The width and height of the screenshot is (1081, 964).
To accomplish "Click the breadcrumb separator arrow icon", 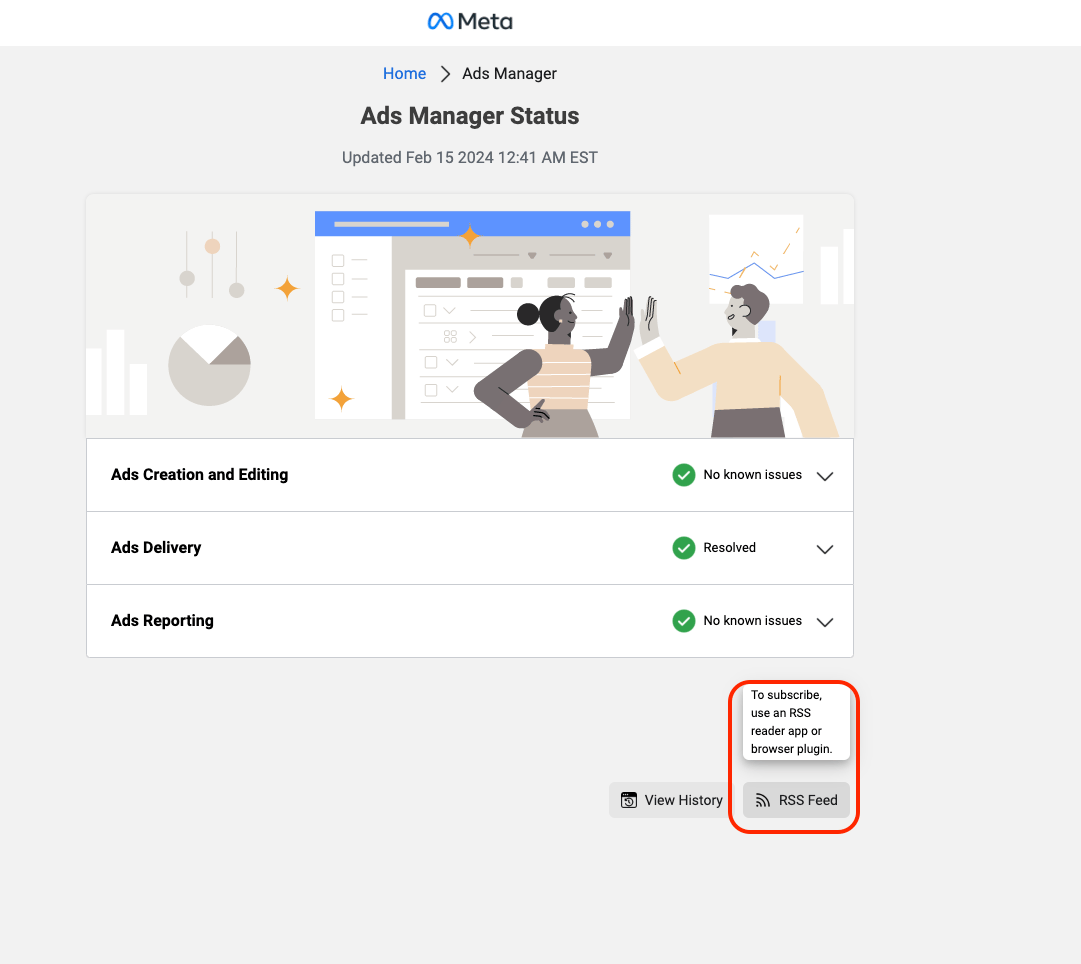I will point(445,74).
